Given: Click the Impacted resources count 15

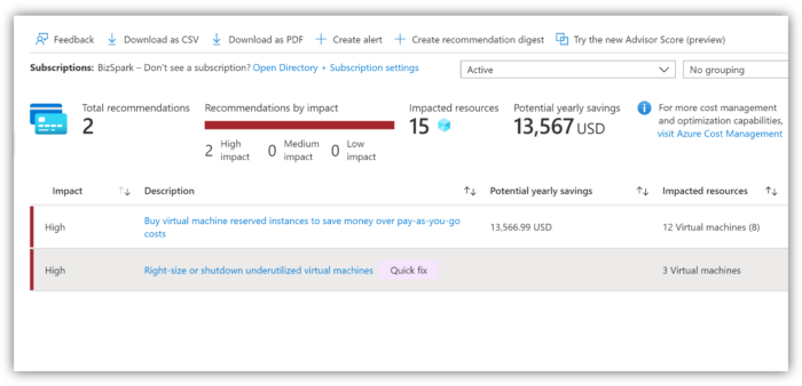Looking at the screenshot, I should pos(419,126).
